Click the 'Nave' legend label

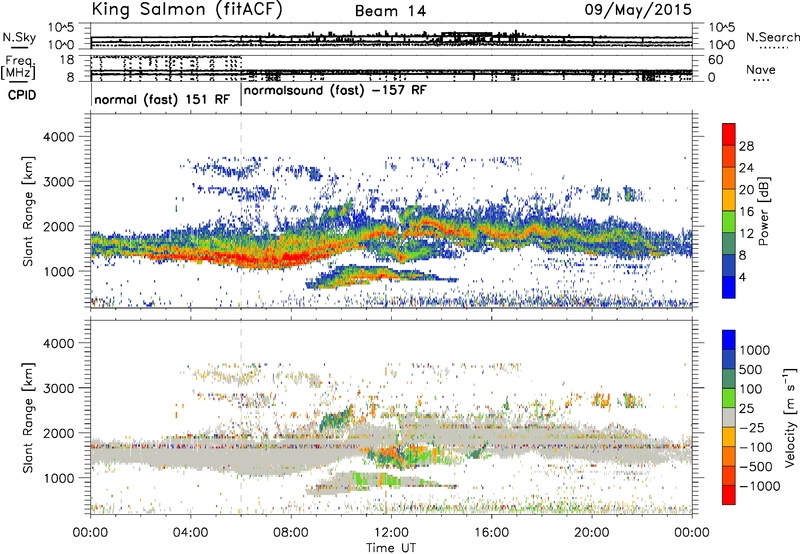point(761,70)
